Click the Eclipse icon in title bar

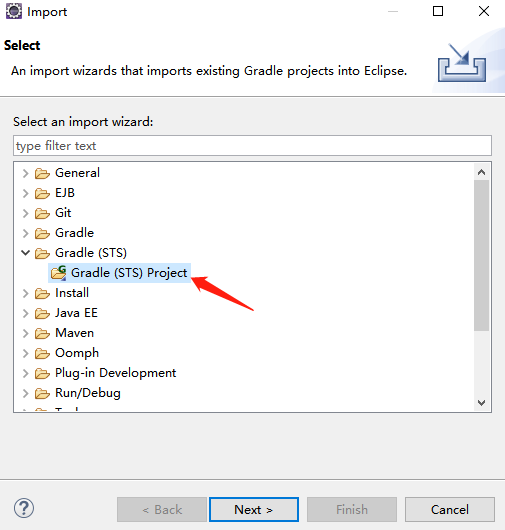[x=14, y=11]
